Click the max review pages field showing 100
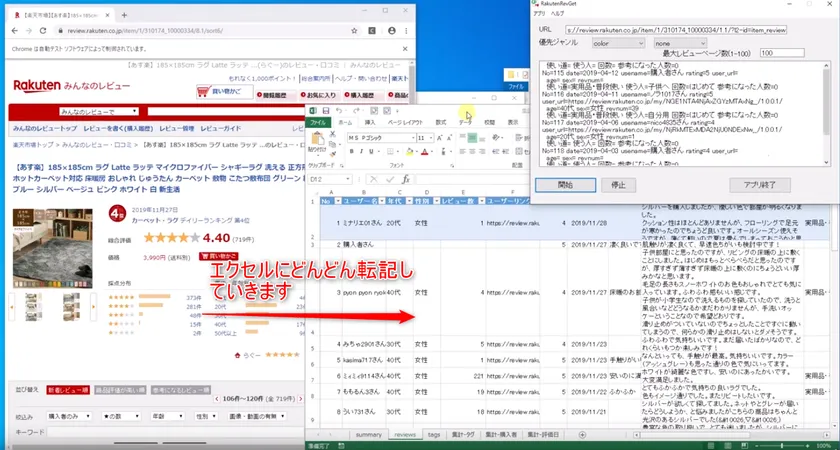Viewport: 840px width, 450px height. click(782, 52)
